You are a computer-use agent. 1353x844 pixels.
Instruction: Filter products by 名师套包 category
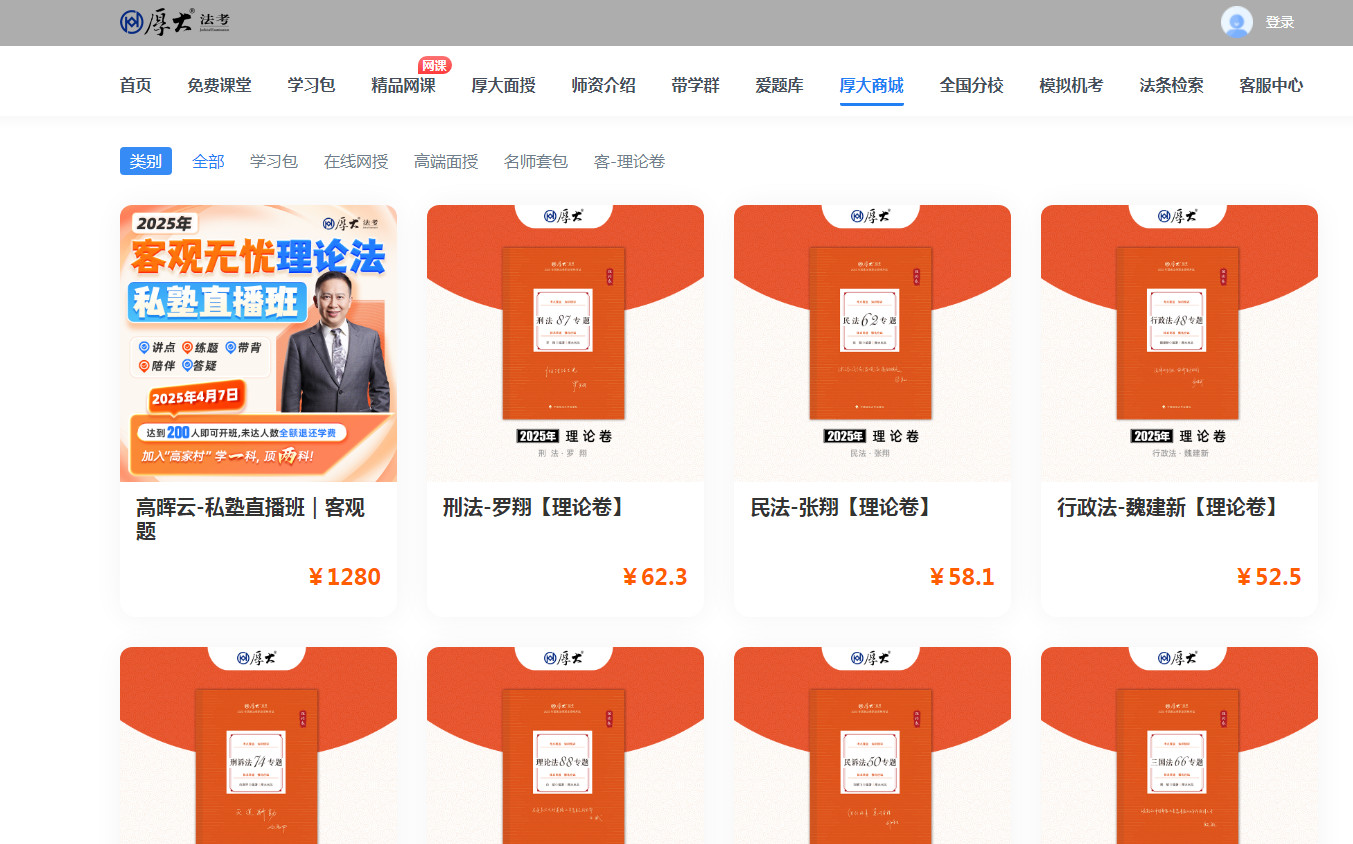[536, 161]
